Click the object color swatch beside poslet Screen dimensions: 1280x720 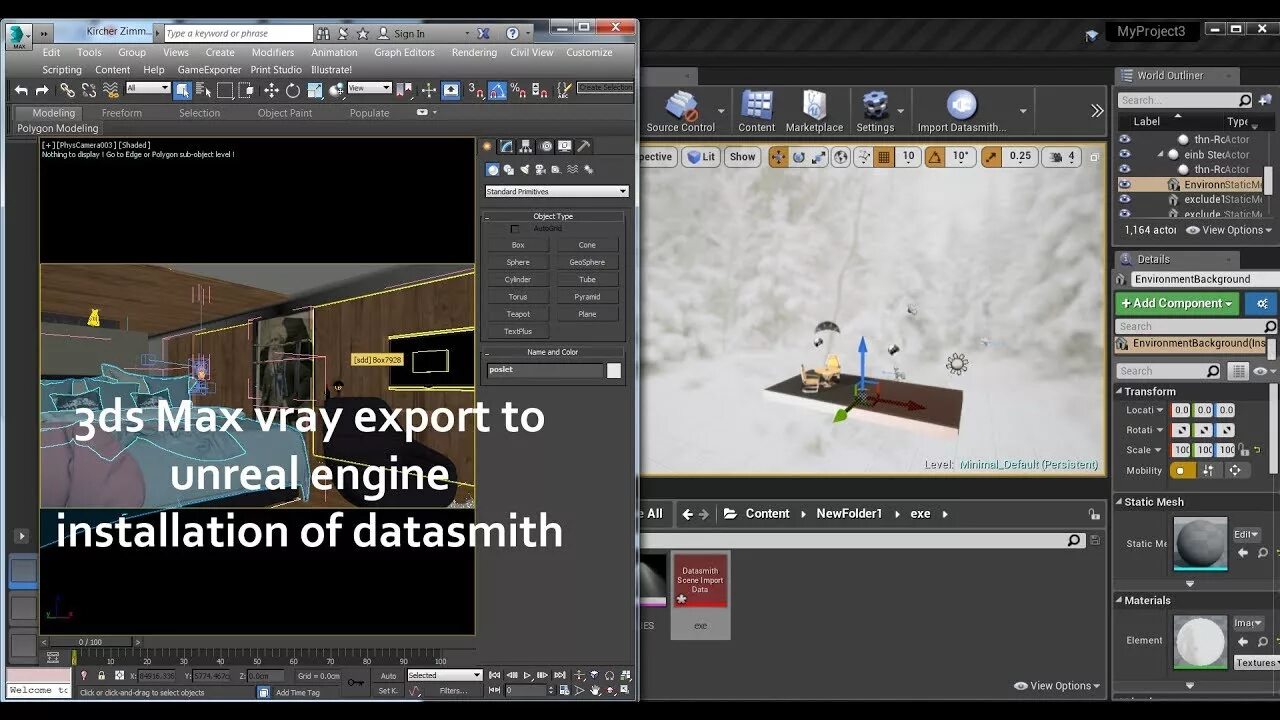click(x=614, y=370)
